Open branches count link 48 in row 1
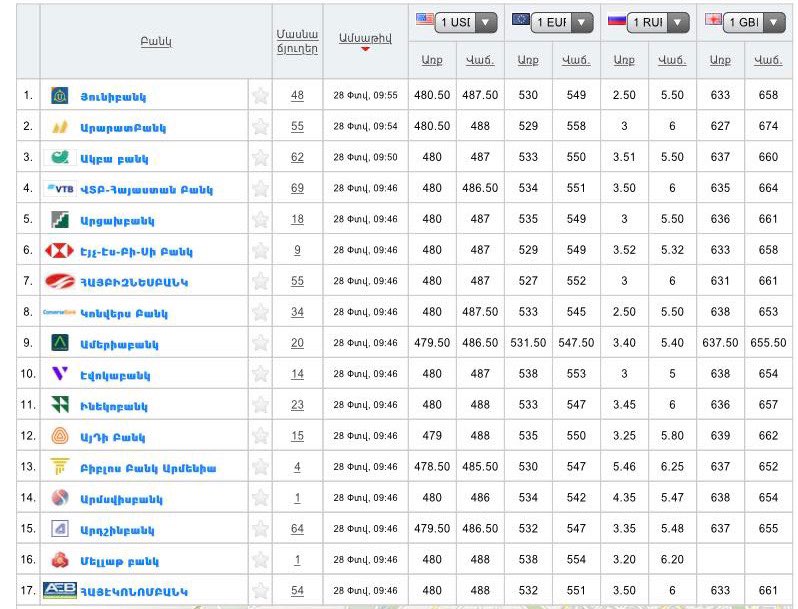The image size is (798, 609). [297, 95]
